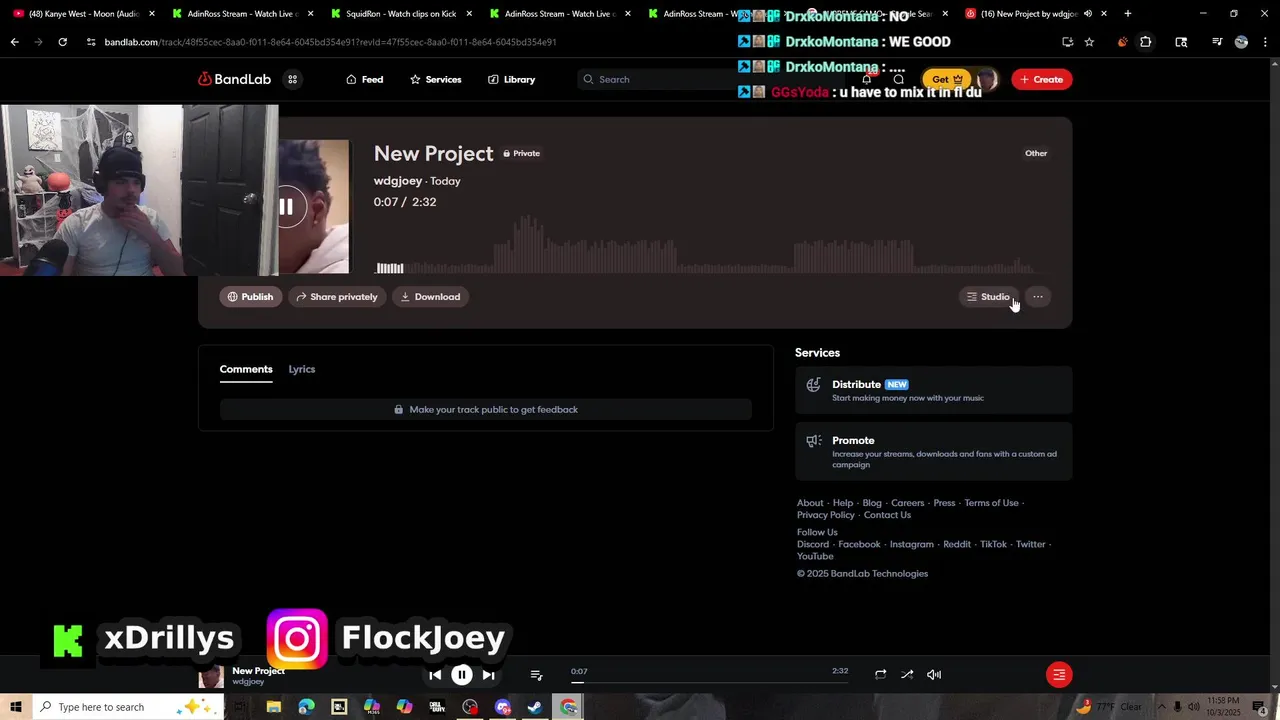Open File Explorer from the taskbar
1280x720 pixels.
pos(273,707)
